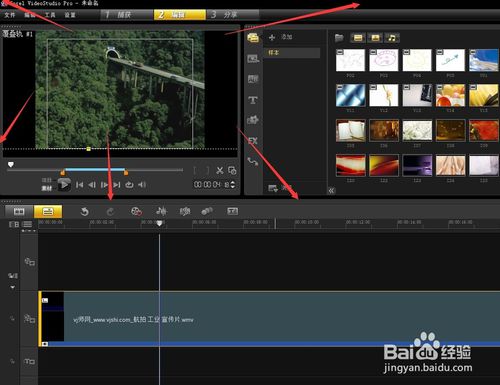Click the preview timecode field
This screenshot has height=385, width=500.
(x=211, y=185)
